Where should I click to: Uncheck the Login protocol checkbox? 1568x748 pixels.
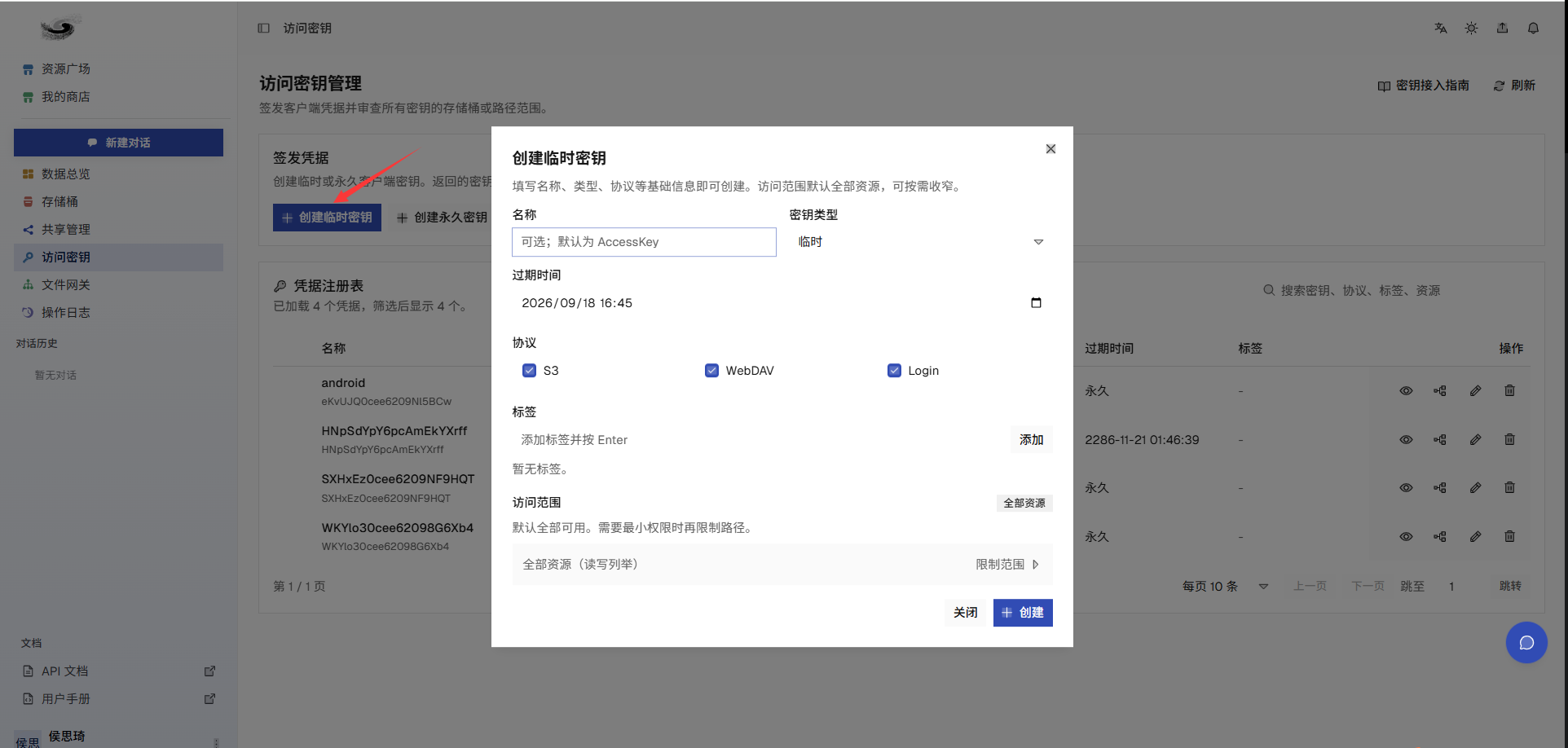point(894,370)
